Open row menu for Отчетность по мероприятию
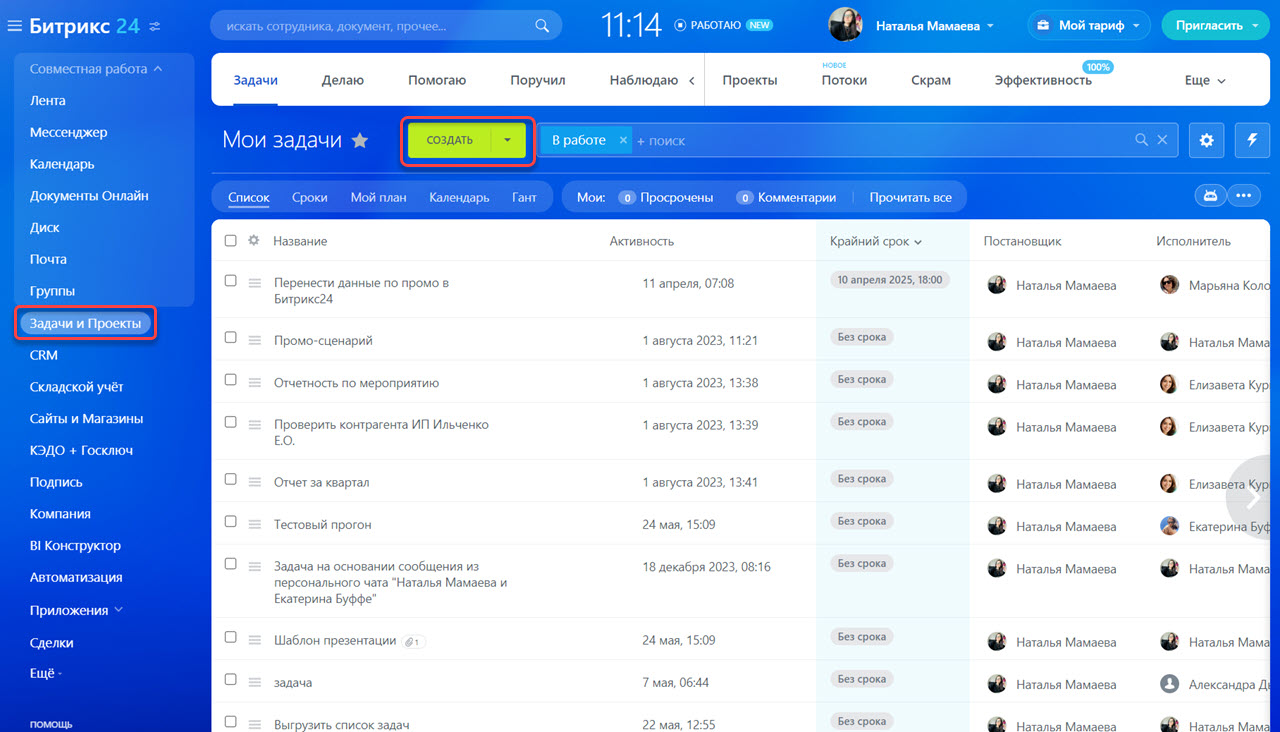Screen dimensions: 1280x732 pos(254,383)
